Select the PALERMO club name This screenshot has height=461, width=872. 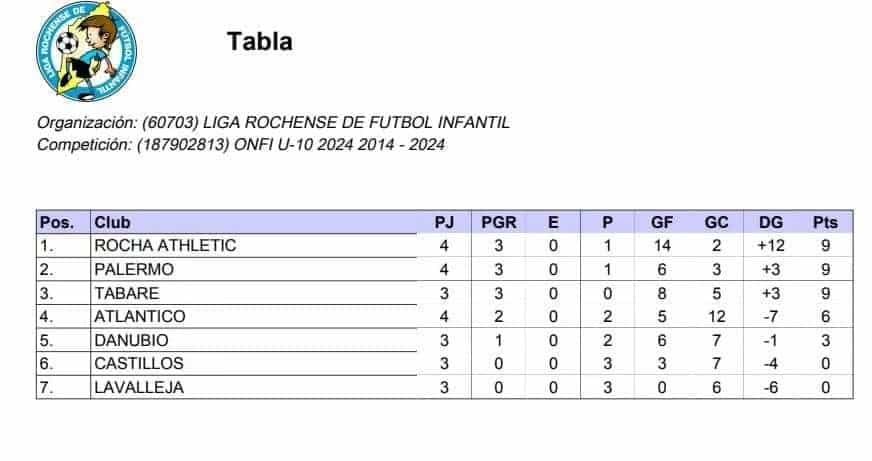(x=134, y=269)
